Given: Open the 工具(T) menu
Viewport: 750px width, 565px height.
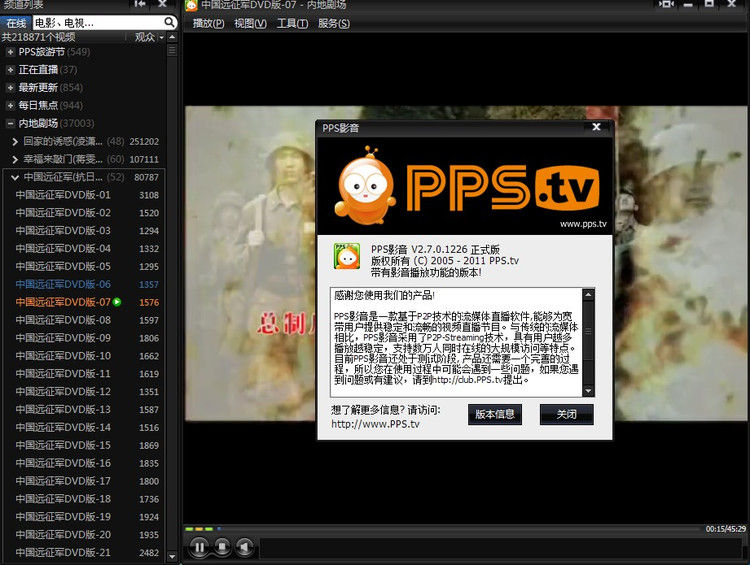Looking at the screenshot, I should click(292, 23).
